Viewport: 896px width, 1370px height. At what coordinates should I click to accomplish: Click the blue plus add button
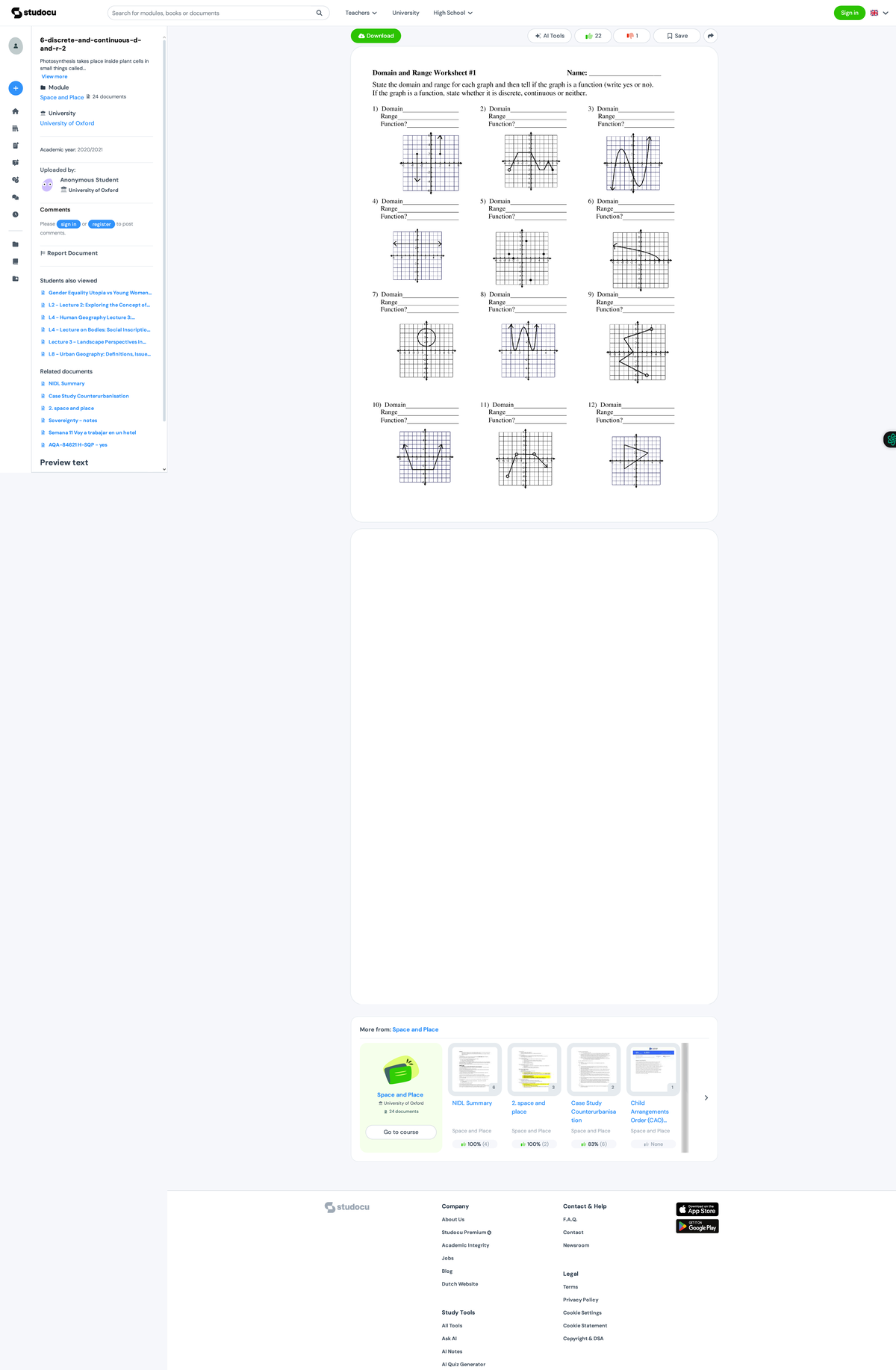click(x=16, y=88)
